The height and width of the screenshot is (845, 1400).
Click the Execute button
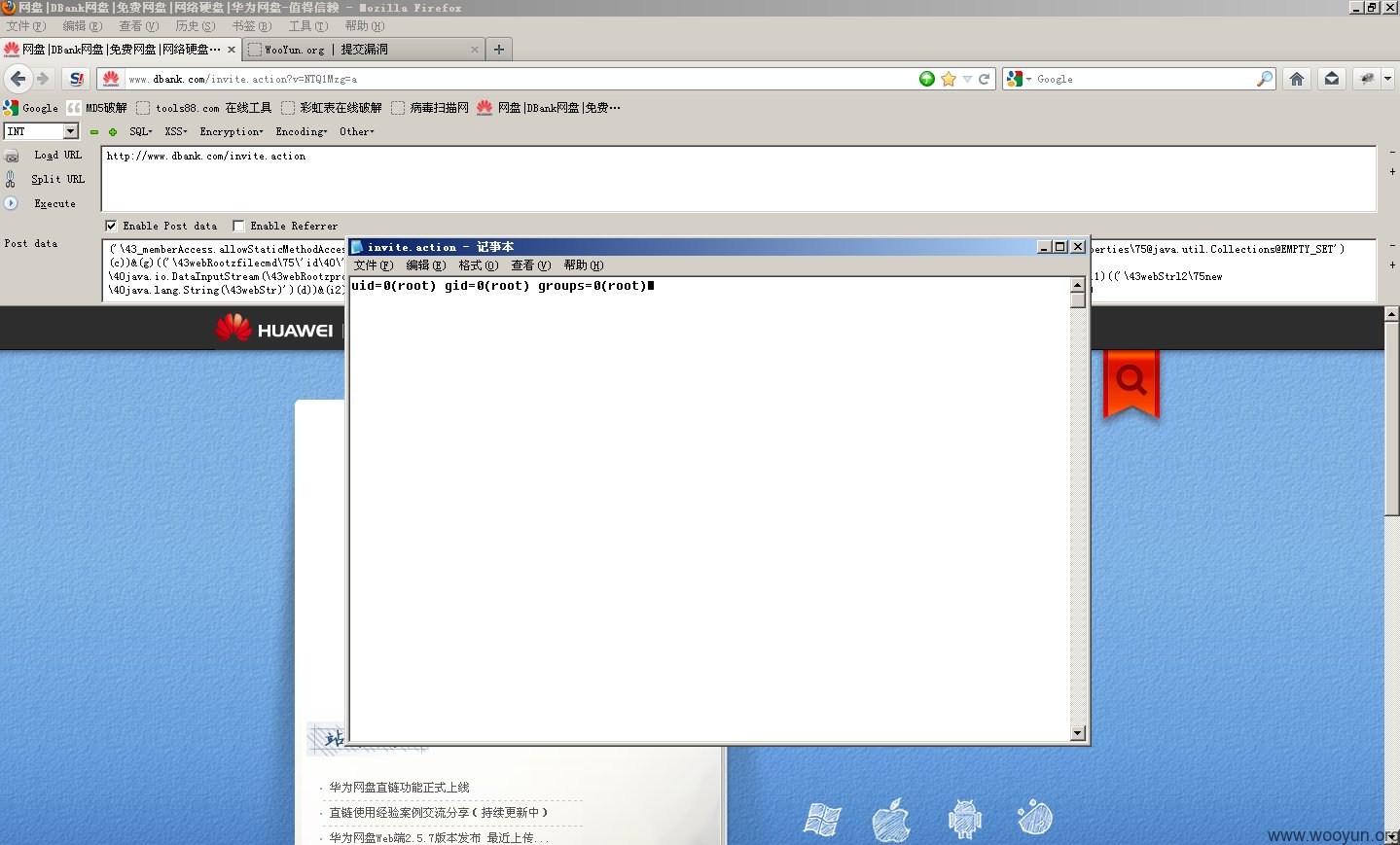tap(54, 203)
